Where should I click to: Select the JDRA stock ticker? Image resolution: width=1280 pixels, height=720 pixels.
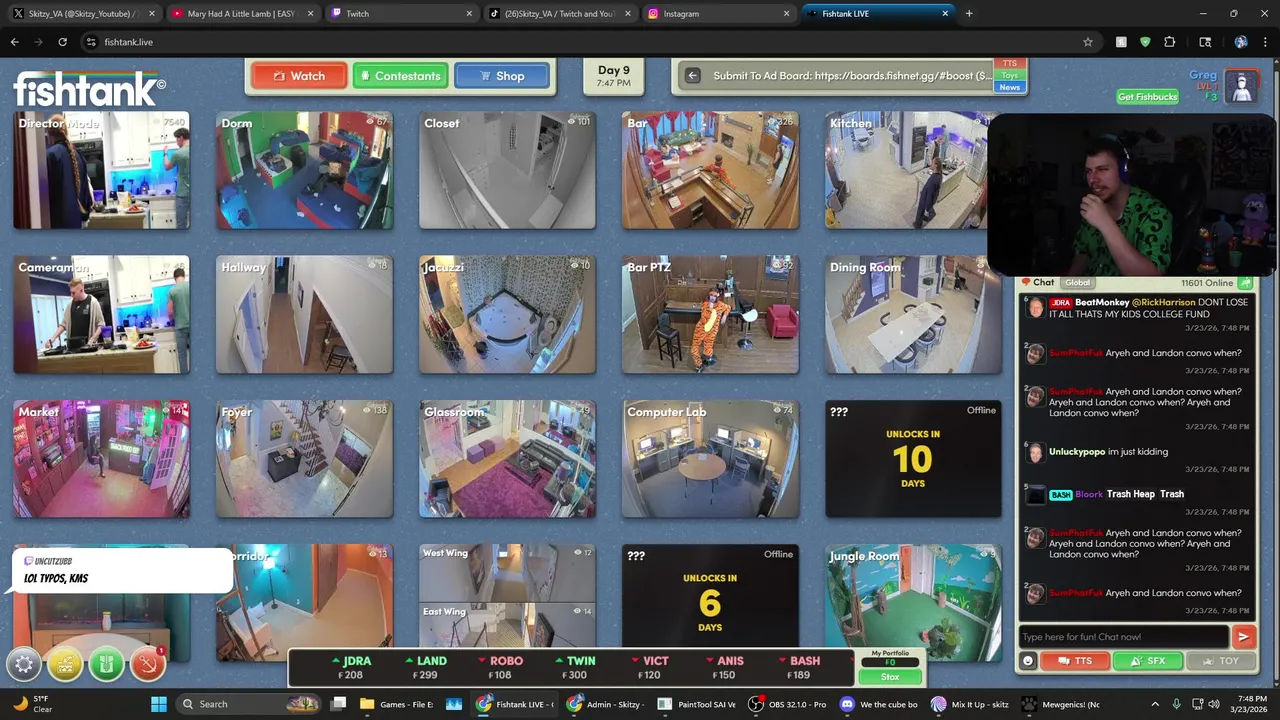point(352,668)
